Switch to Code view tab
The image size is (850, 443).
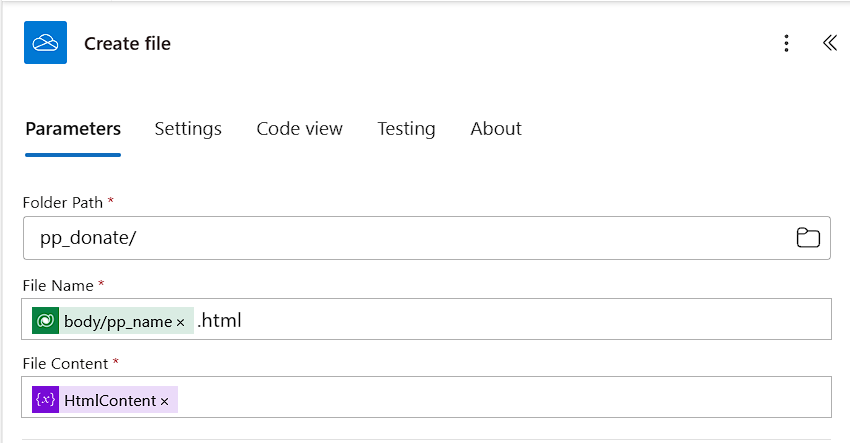click(299, 128)
